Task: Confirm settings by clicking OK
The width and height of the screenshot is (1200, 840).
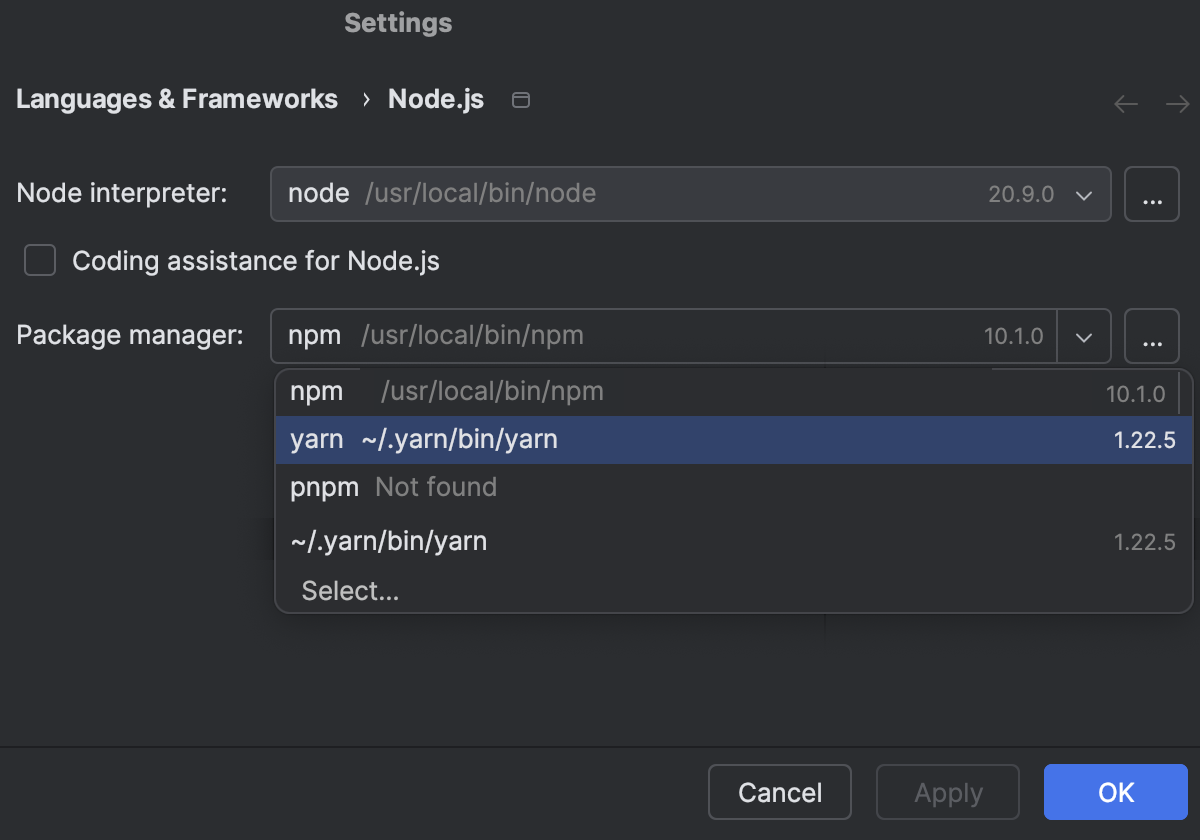Action: tap(1115, 792)
